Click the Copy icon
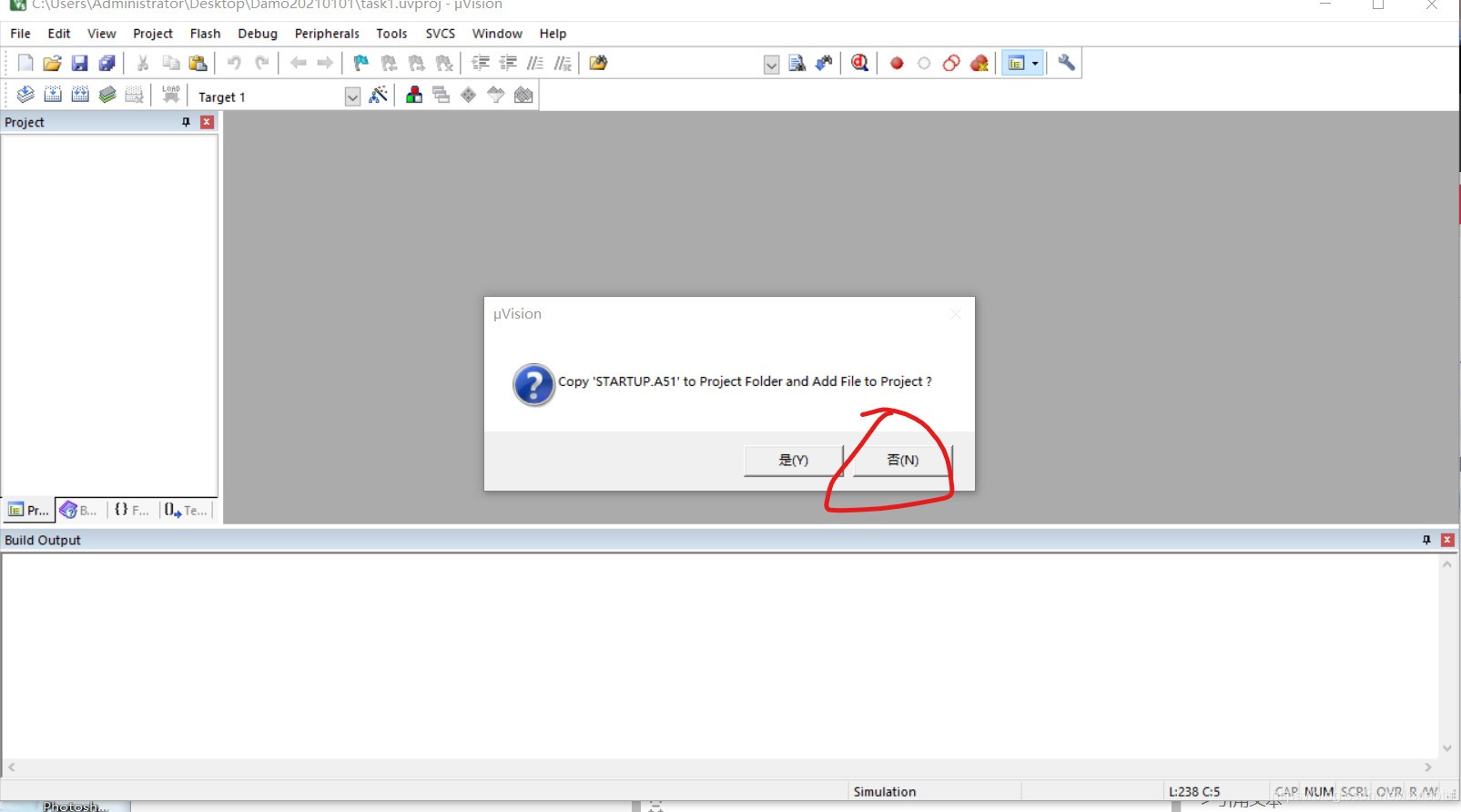 coord(170,63)
